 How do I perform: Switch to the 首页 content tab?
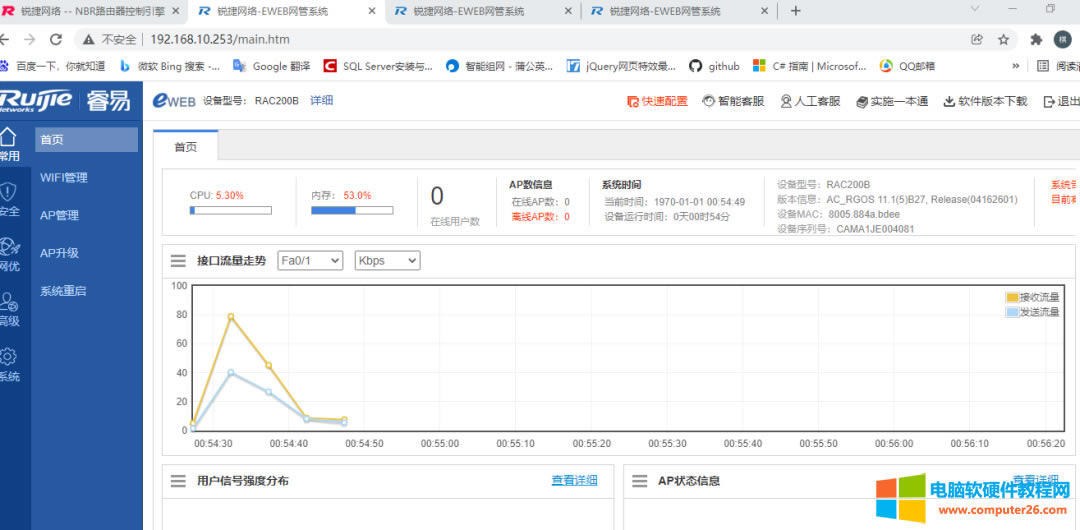click(186, 147)
